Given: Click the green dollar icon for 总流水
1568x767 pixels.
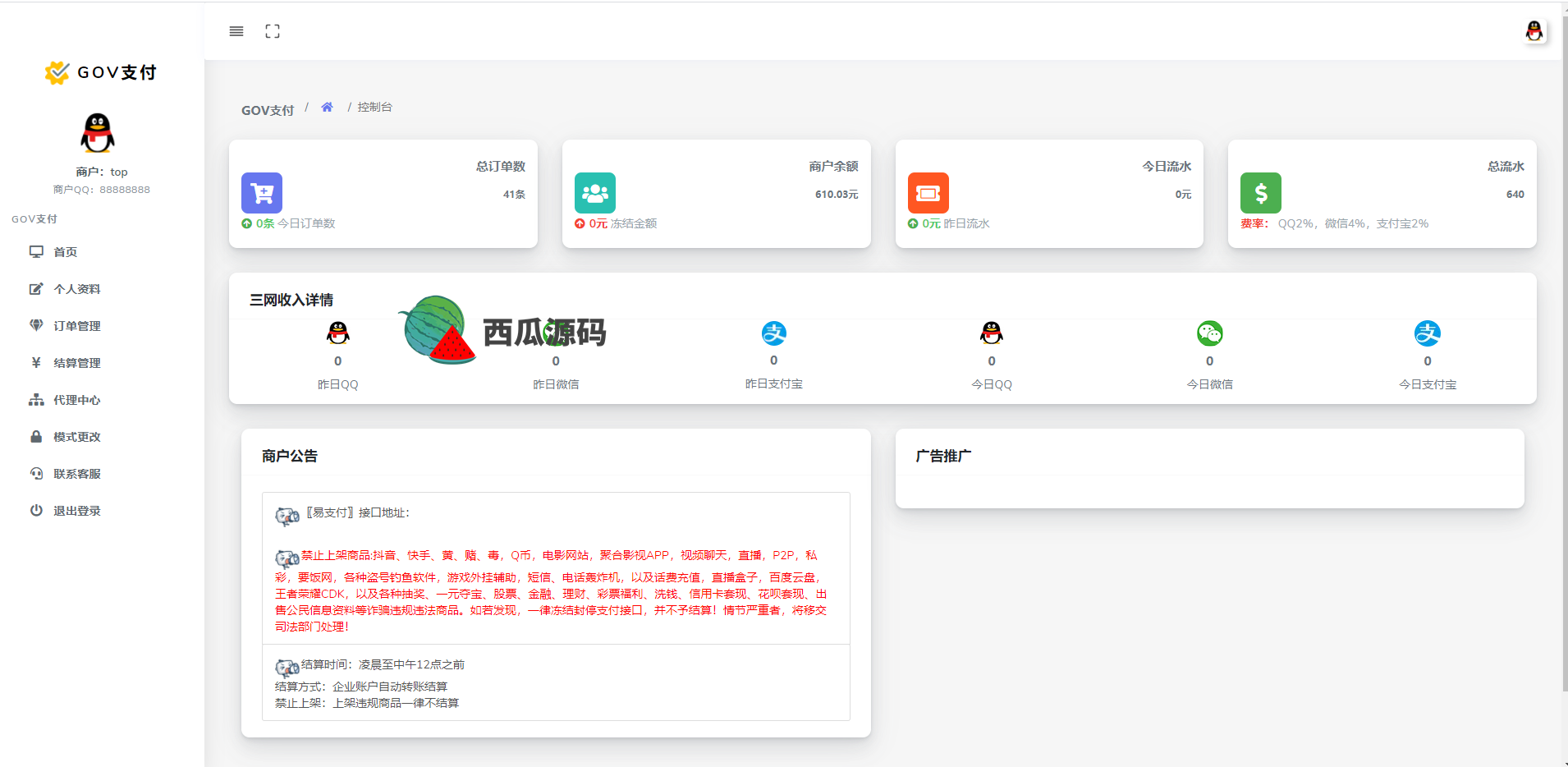Looking at the screenshot, I should (x=1261, y=193).
